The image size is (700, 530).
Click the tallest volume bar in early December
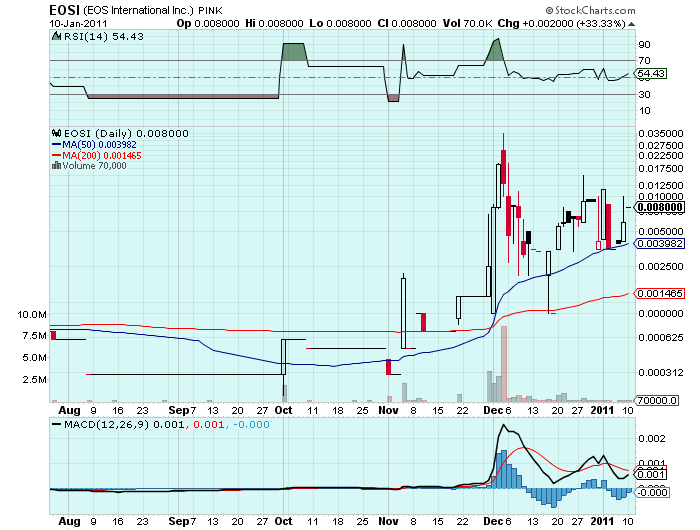coord(503,363)
